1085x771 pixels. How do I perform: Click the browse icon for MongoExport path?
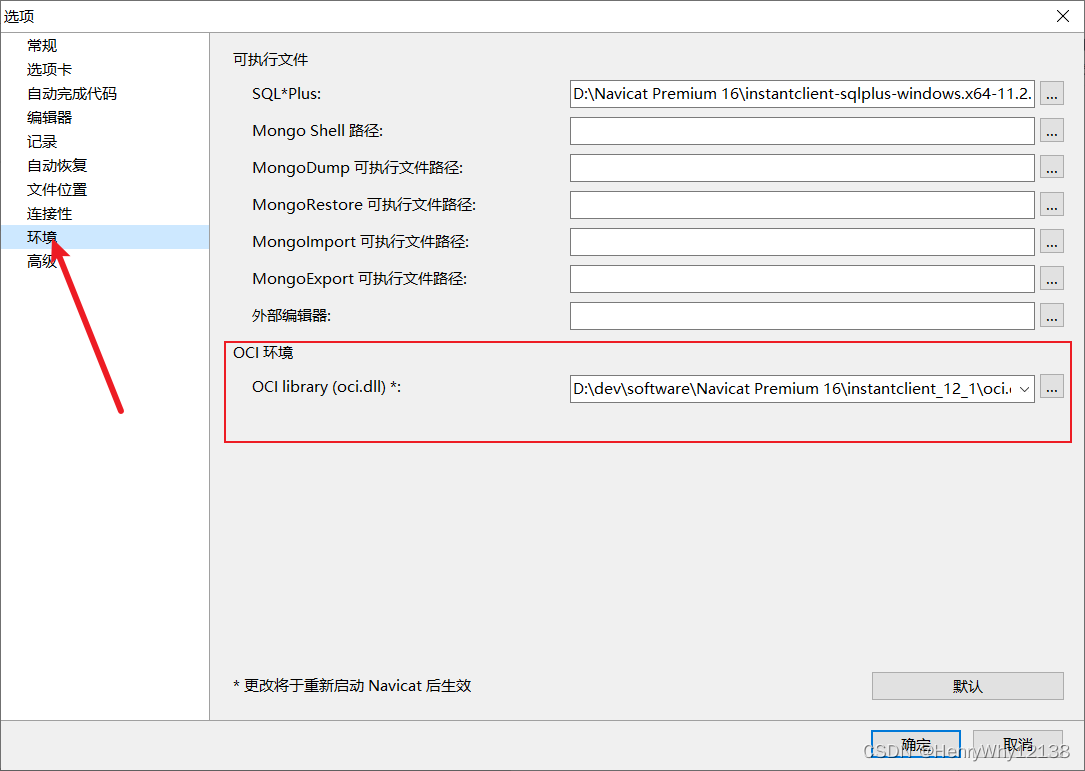pyautogui.click(x=1051, y=278)
